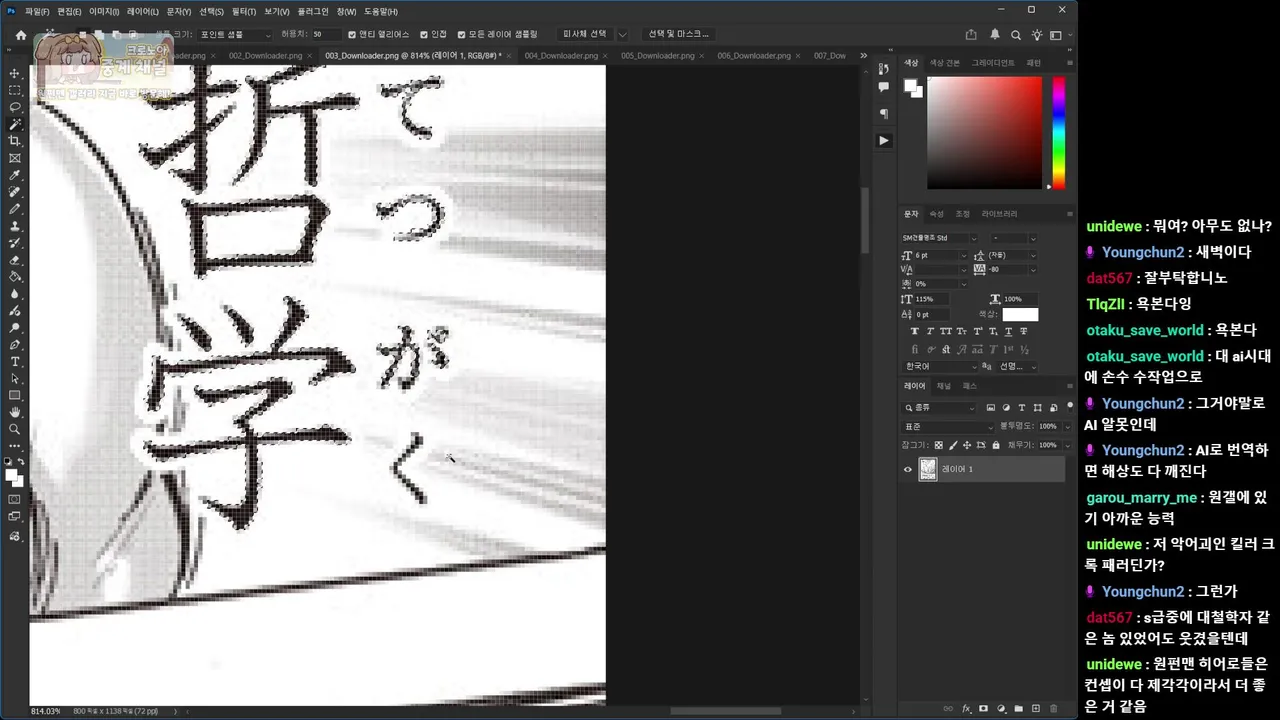Select the Hand tool
The image size is (1280, 720).
15,412
